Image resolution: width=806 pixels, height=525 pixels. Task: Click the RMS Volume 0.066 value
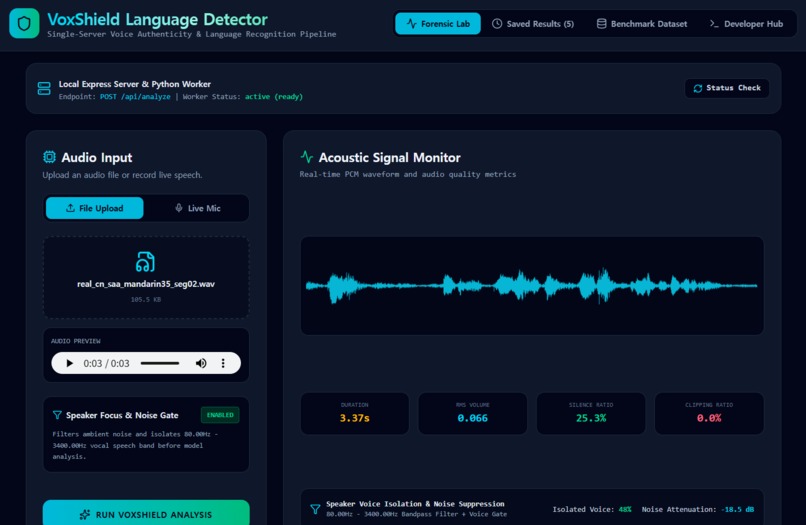point(472,418)
